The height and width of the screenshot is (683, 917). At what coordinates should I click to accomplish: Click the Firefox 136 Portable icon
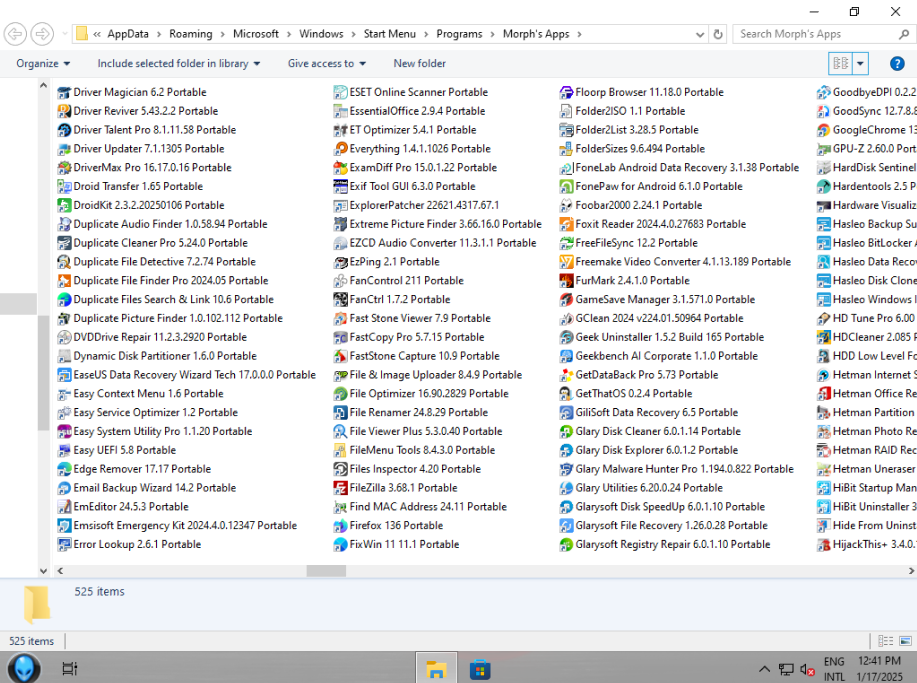pos(340,526)
